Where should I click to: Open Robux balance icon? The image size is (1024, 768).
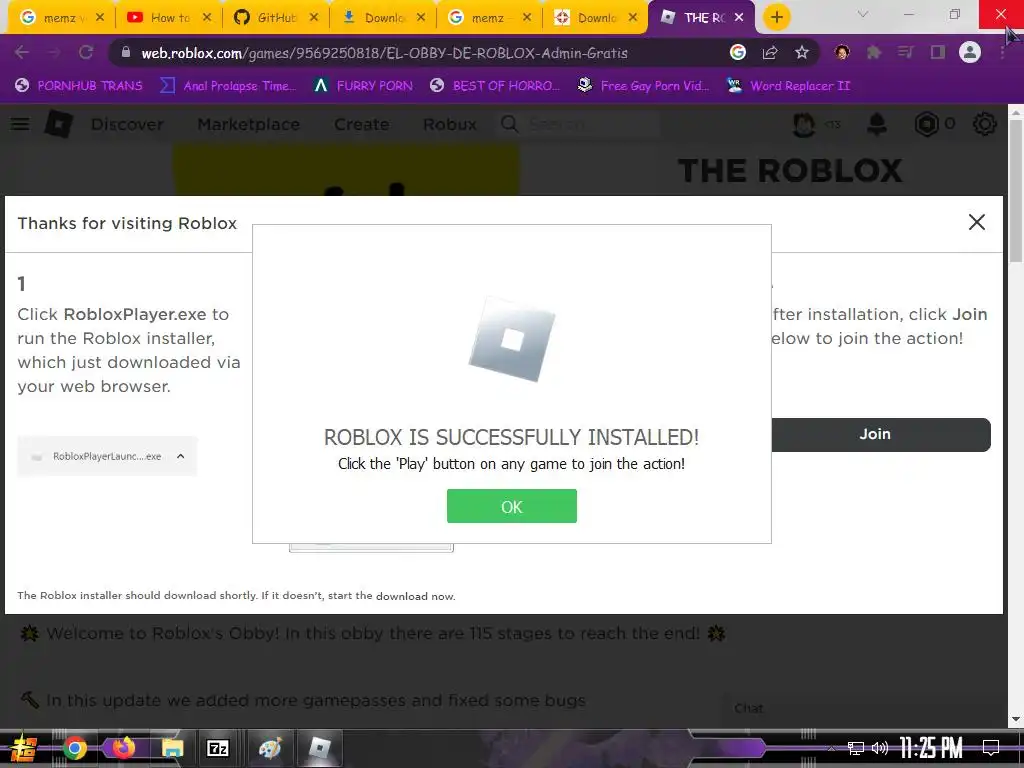click(927, 124)
